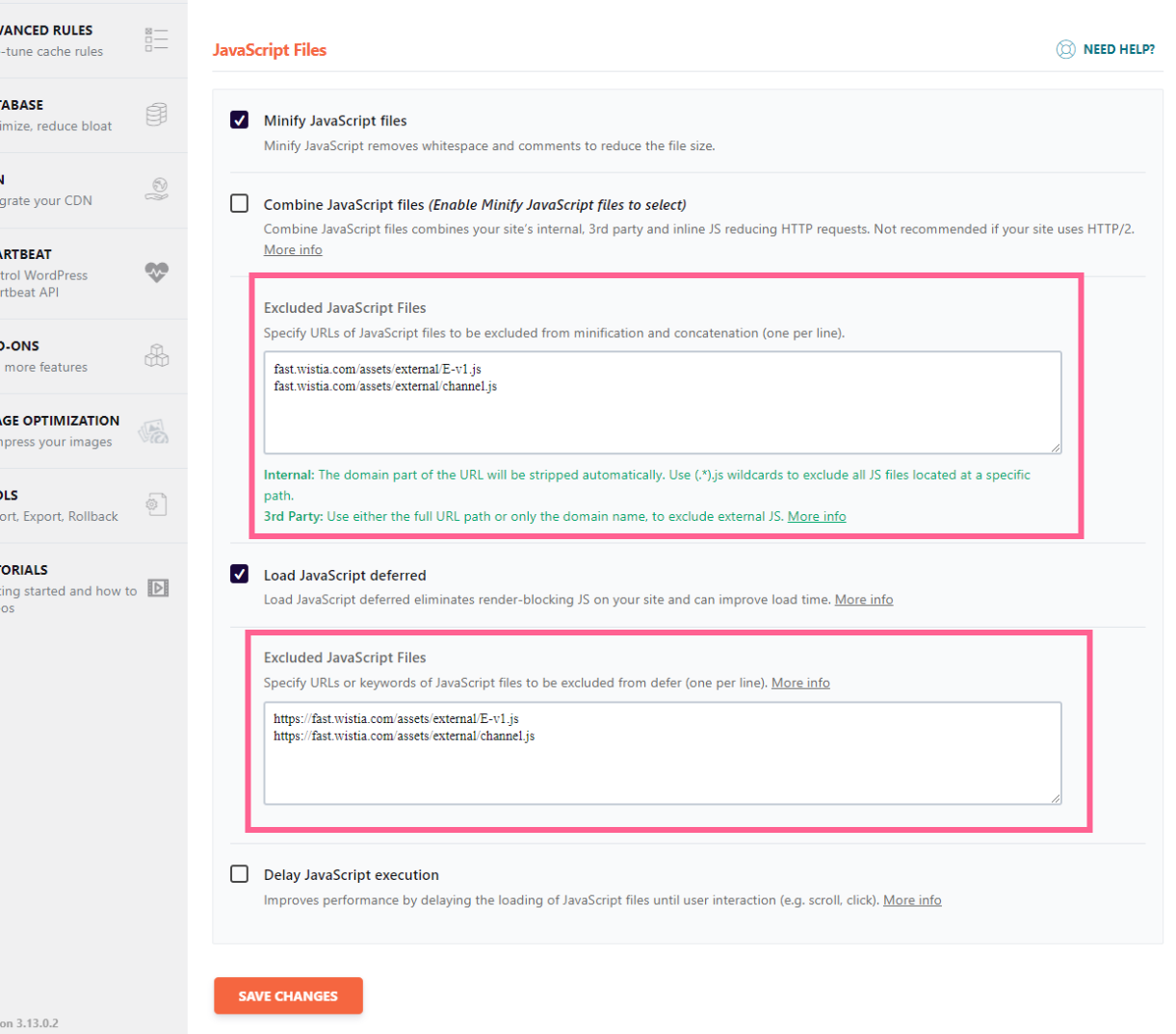This screenshot has height=1034, width=1176.
Task: Open More info under Combine JavaScript files
Action: coord(292,249)
